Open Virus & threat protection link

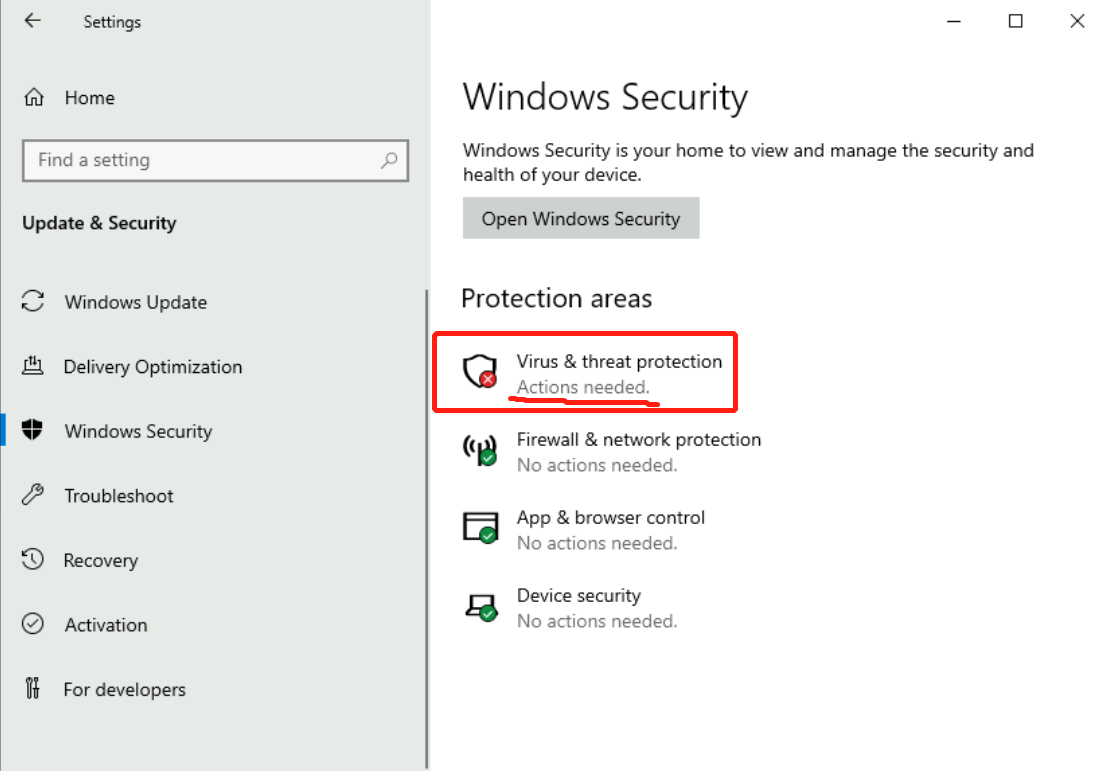[x=618, y=362]
